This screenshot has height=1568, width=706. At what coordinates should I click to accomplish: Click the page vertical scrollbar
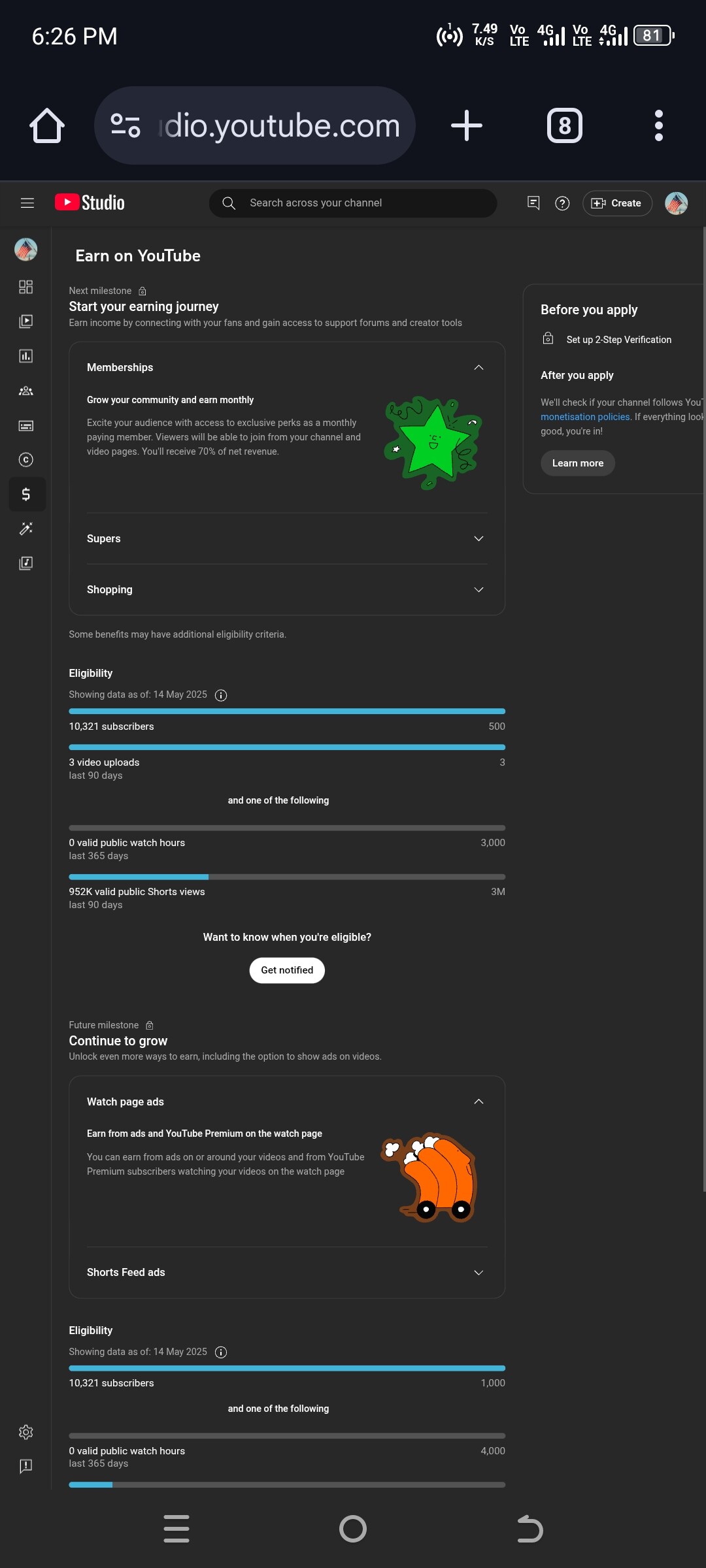coord(703,709)
